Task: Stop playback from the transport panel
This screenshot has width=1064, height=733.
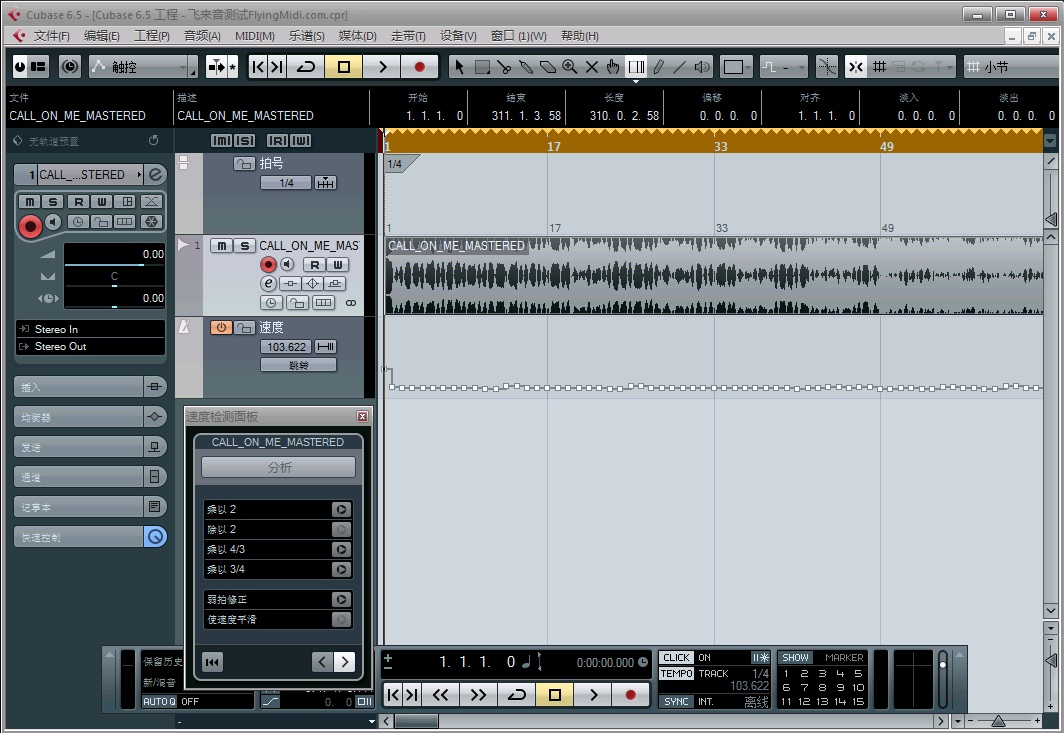Action: pyautogui.click(x=554, y=694)
